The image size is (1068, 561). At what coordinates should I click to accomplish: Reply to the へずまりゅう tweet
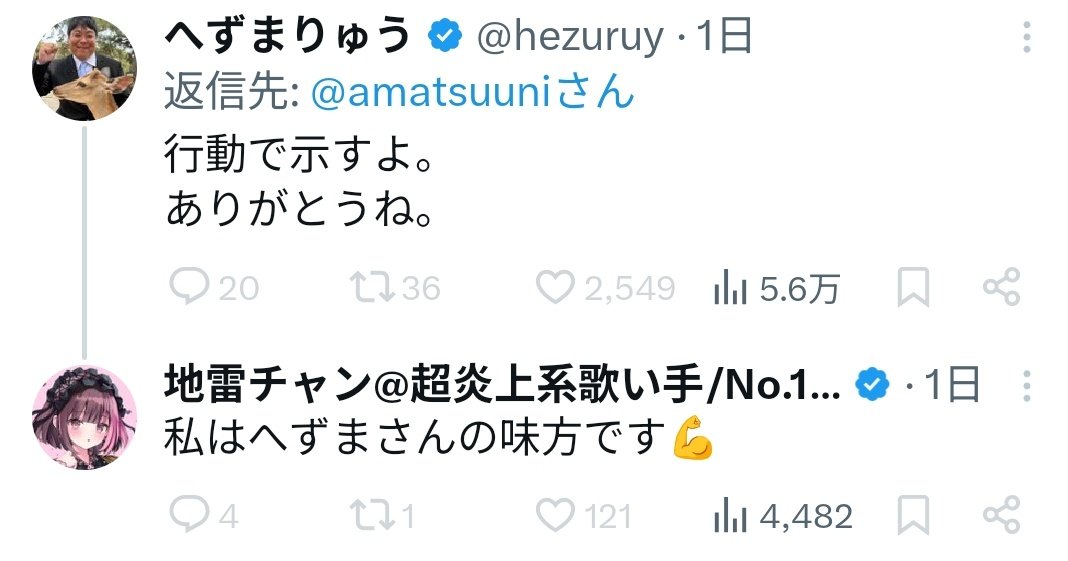tap(188, 288)
